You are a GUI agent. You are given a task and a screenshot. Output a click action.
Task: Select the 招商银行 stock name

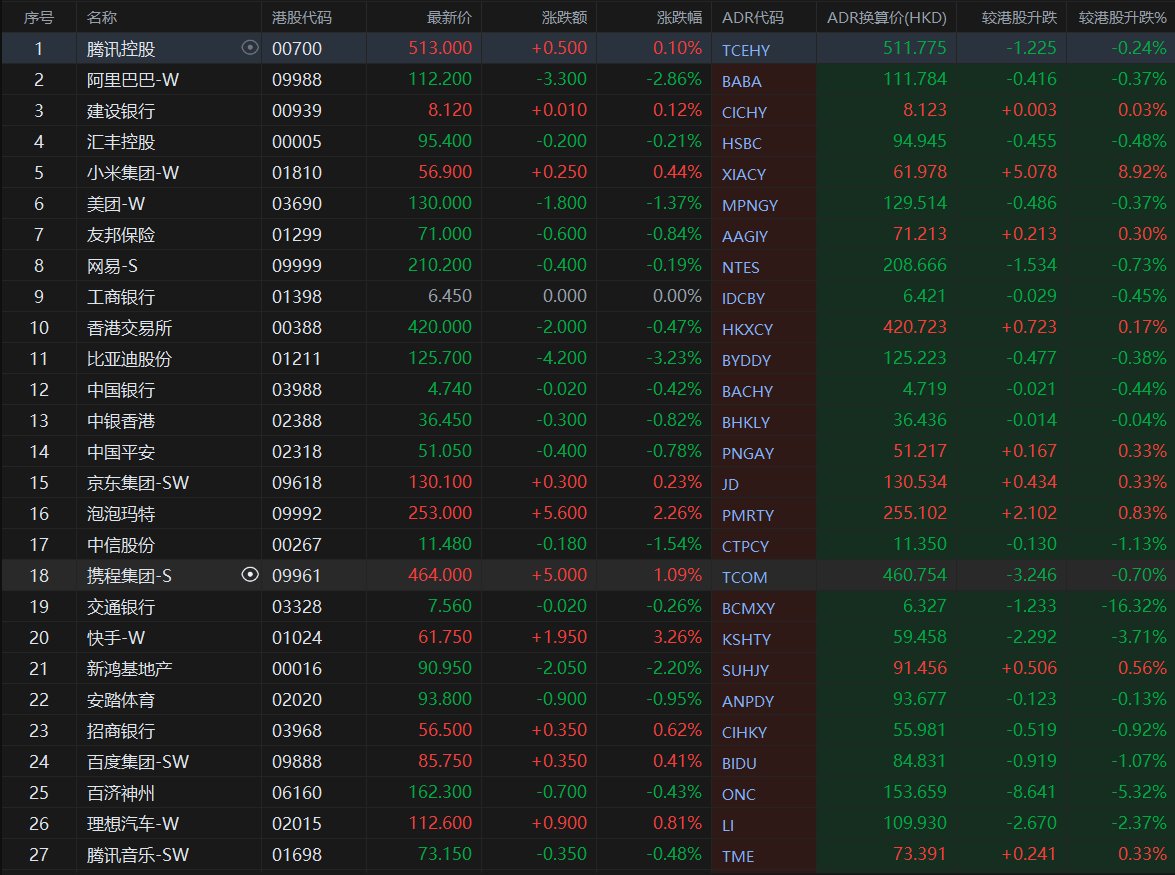click(121, 730)
